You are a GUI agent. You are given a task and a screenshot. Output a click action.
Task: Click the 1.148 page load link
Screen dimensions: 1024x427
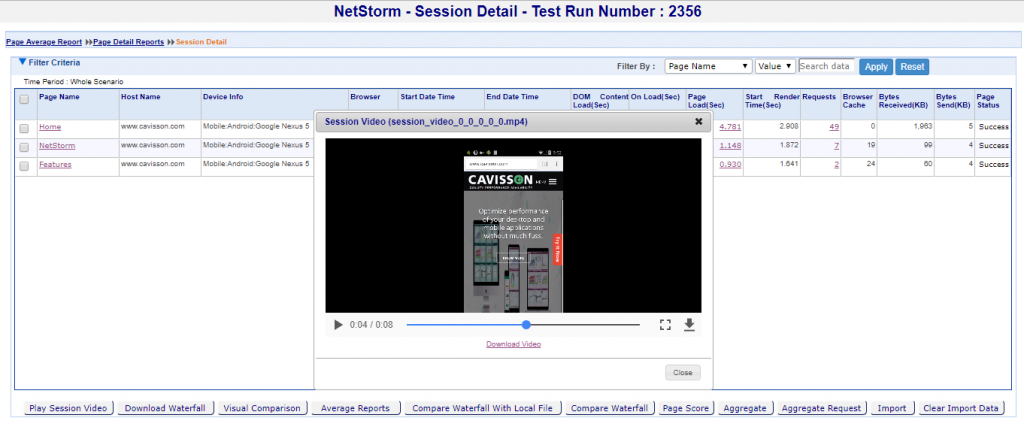[x=730, y=146]
